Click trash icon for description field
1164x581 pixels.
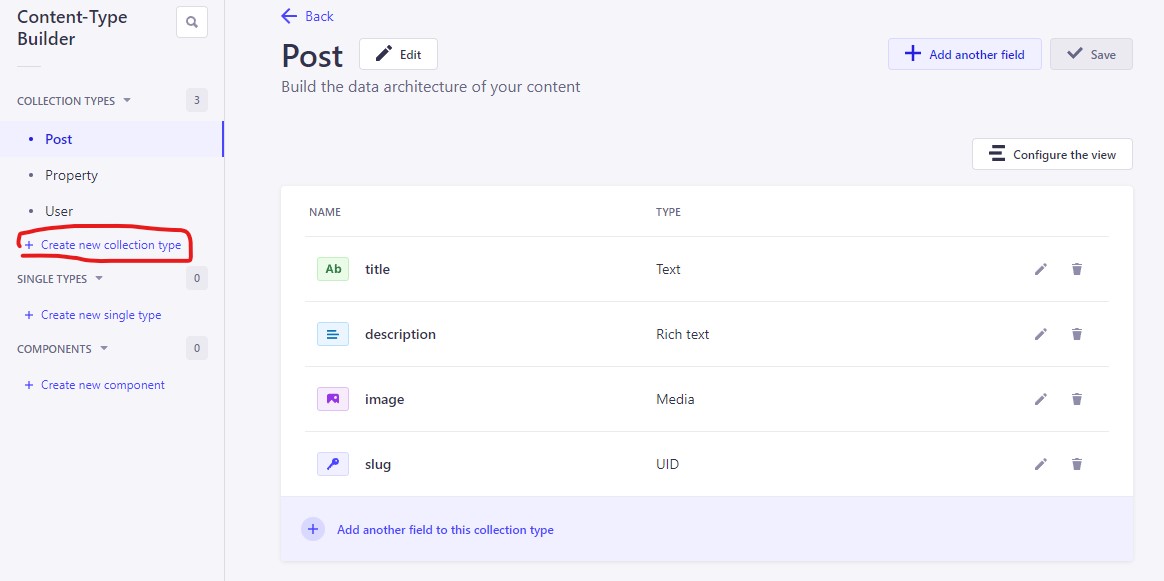[x=1077, y=334]
